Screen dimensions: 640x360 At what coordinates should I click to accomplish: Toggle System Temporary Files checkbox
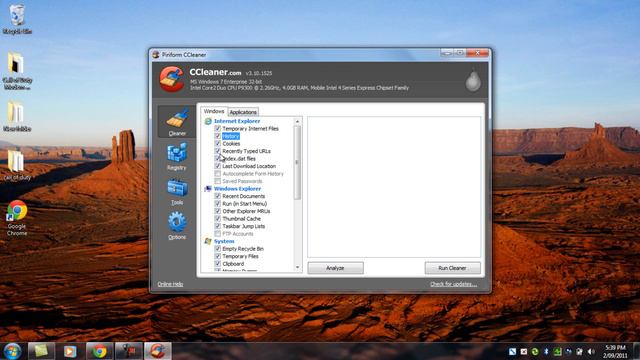click(x=218, y=256)
